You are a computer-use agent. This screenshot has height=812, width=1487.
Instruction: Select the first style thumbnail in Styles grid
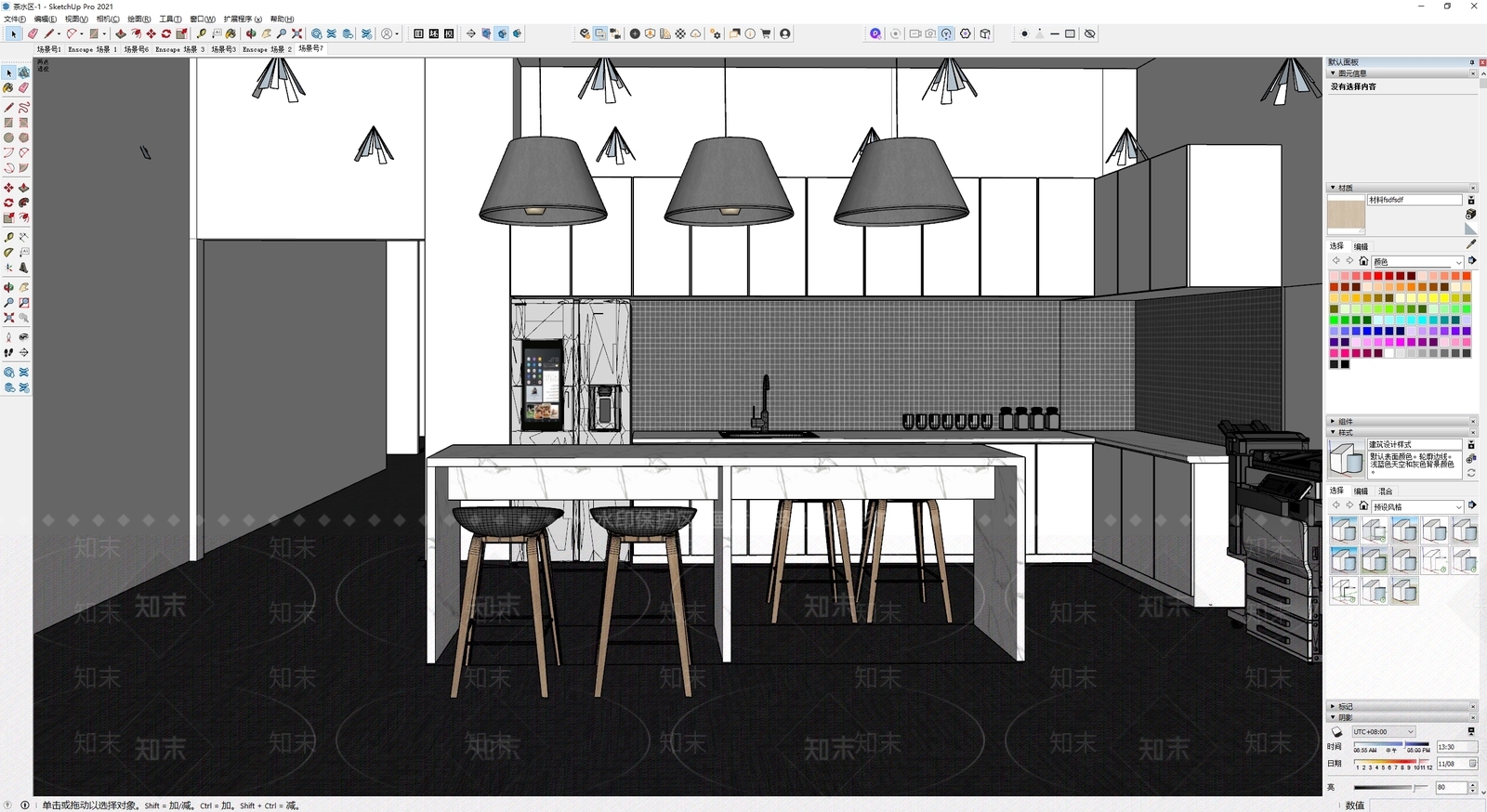pos(1344,530)
